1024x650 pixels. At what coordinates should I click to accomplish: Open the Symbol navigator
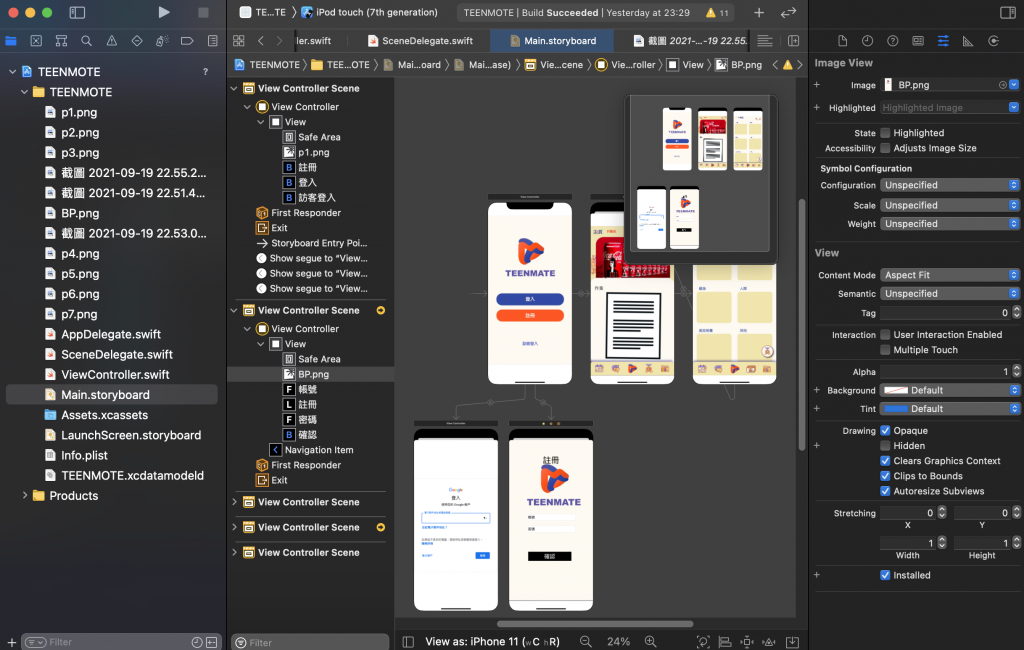point(61,41)
